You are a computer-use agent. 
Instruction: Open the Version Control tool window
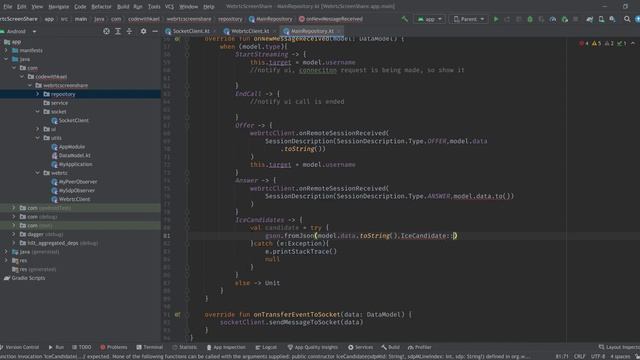(x=20, y=347)
